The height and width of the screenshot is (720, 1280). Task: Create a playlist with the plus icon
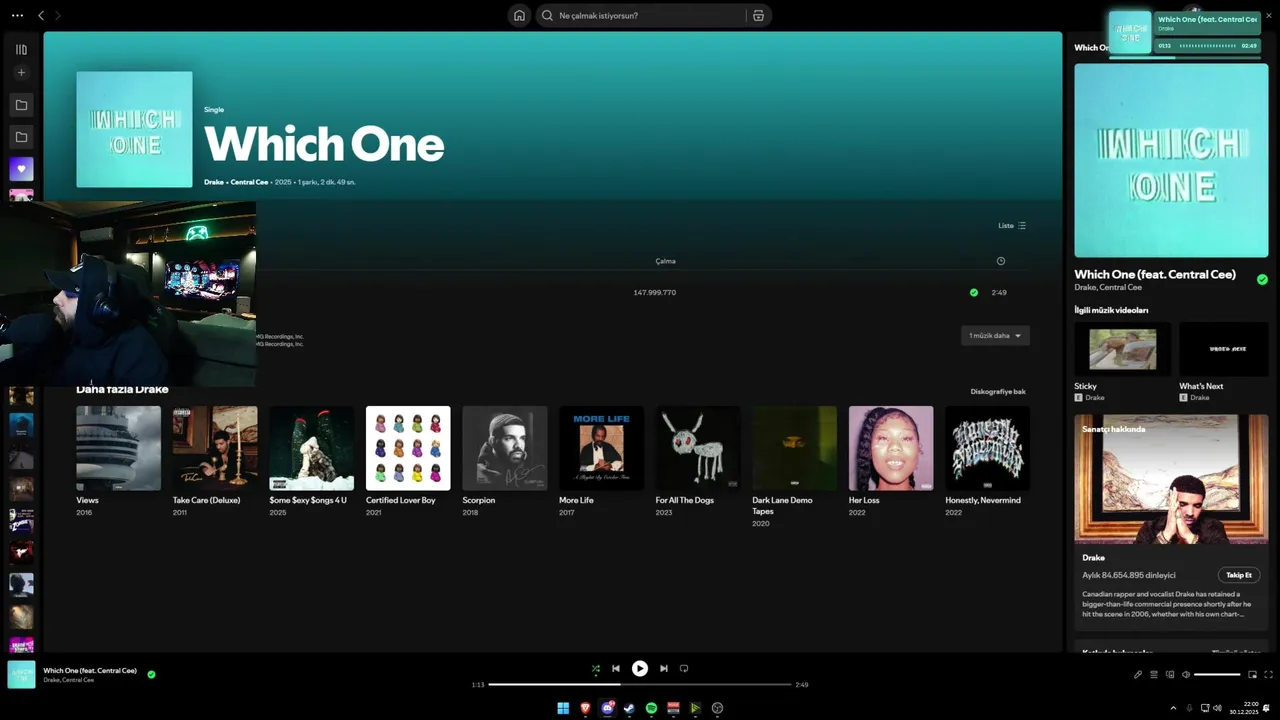click(x=21, y=73)
